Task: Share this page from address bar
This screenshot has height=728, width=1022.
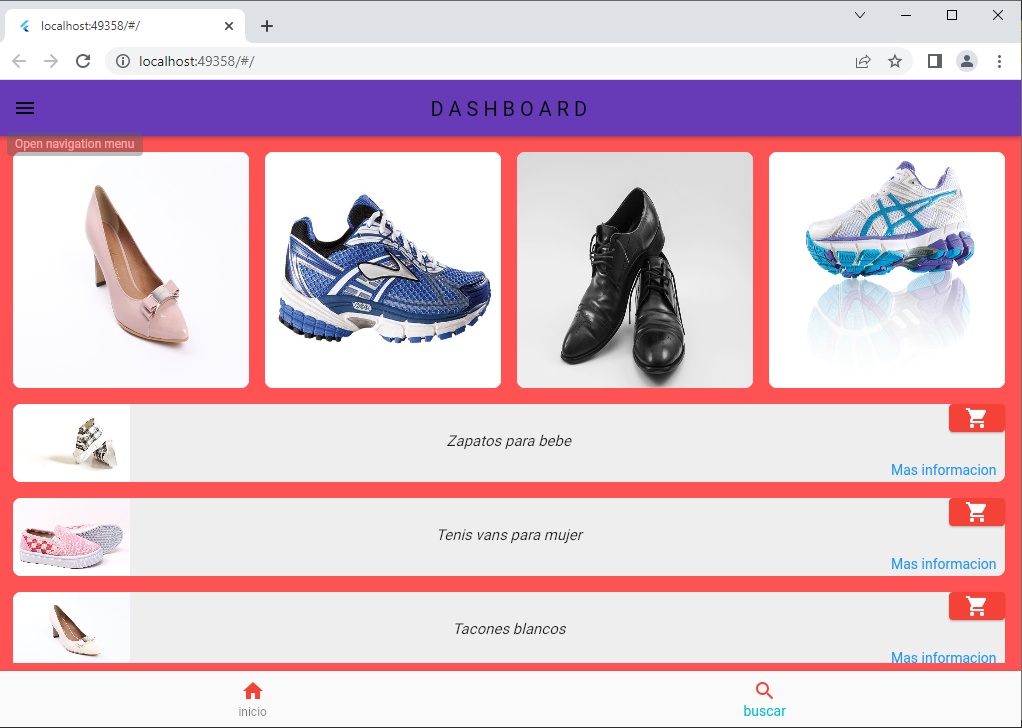Action: pos(863,61)
